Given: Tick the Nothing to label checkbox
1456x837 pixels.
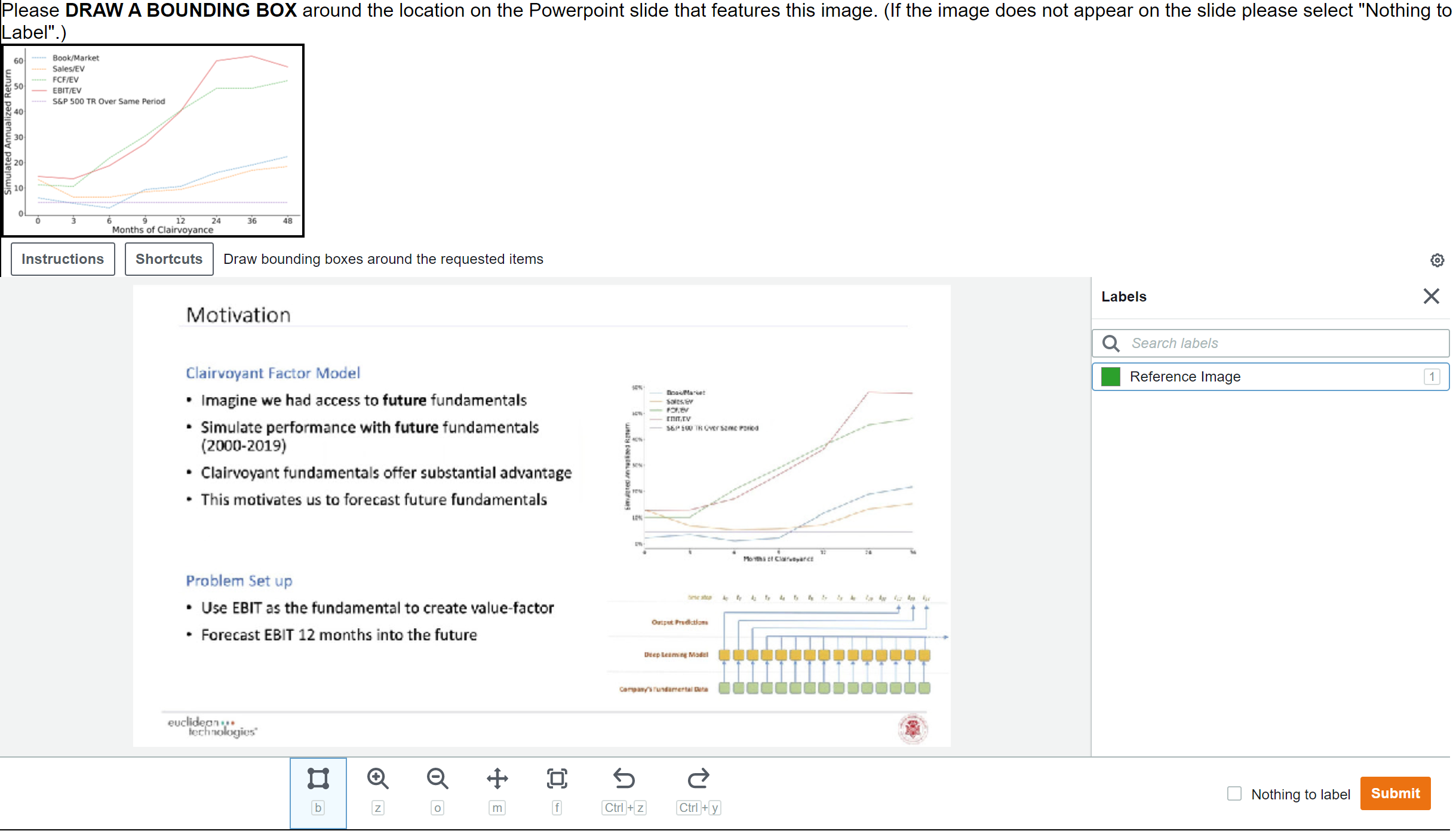Looking at the screenshot, I should 1234,793.
